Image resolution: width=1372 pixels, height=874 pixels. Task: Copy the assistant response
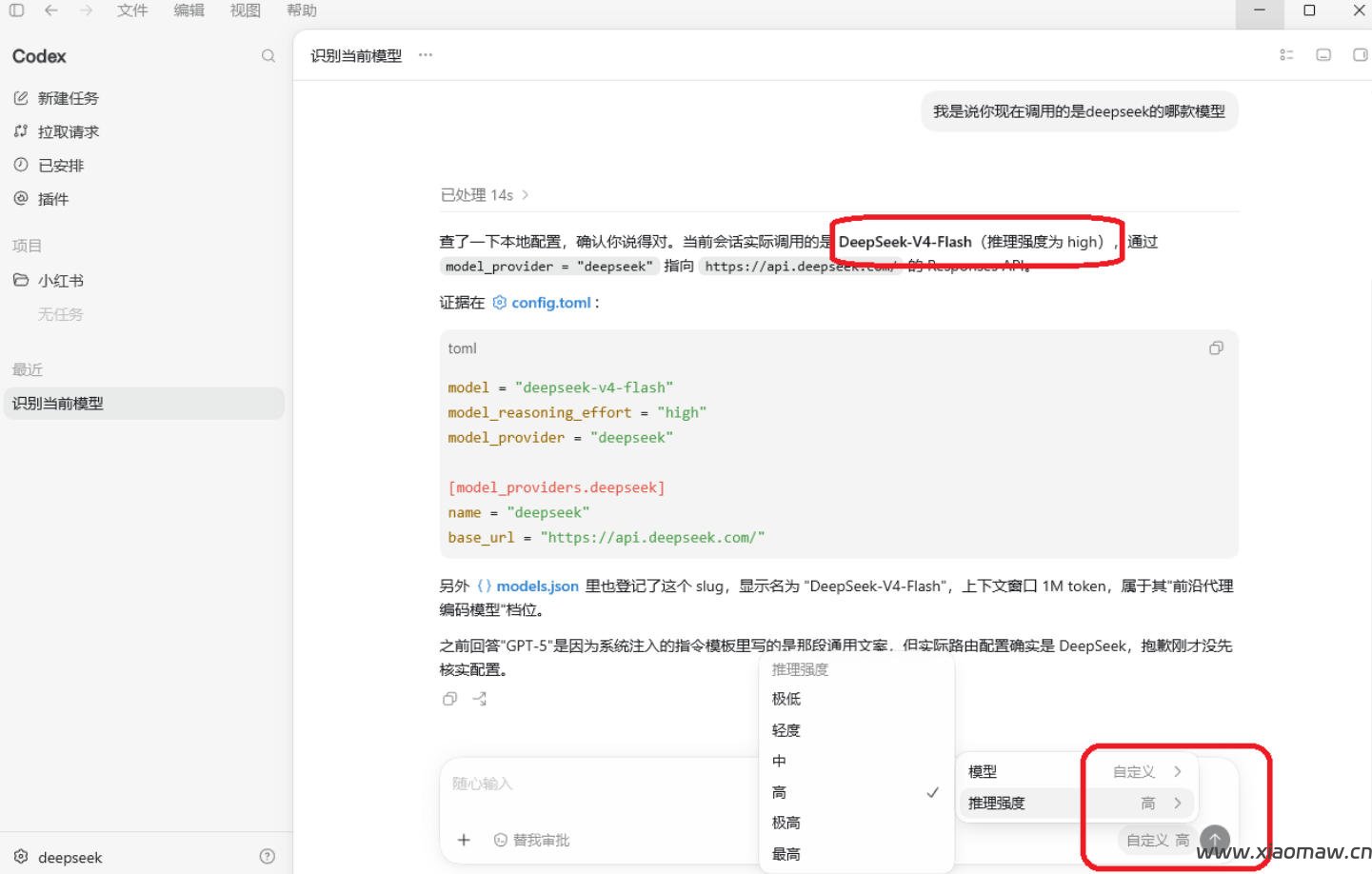(449, 699)
